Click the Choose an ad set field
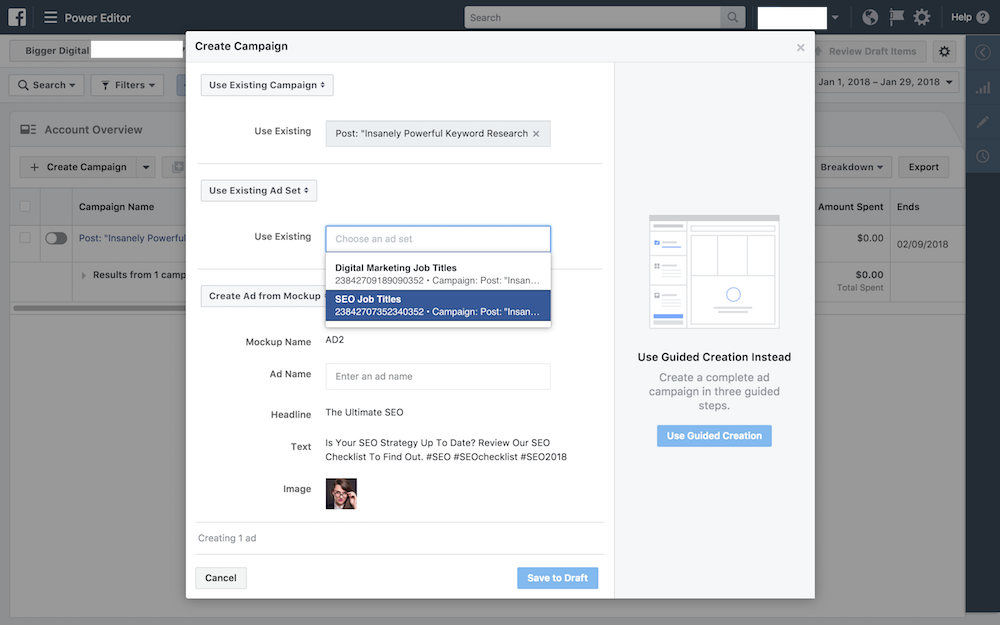The width and height of the screenshot is (1000, 625). (x=438, y=239)
